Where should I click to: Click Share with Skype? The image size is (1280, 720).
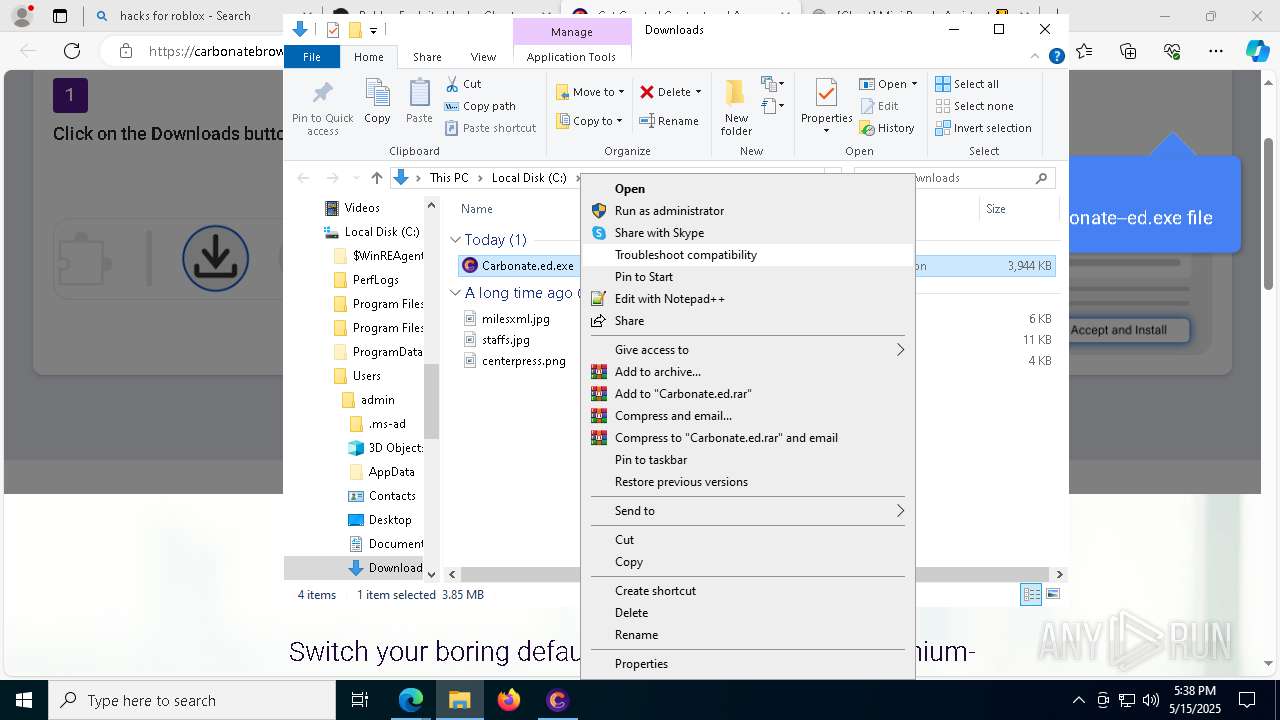point(747,233)
